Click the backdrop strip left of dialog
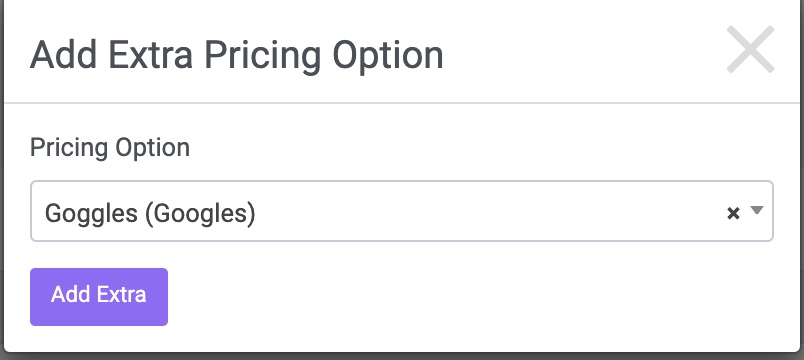Screen dimensions: 804x360 [x=2, y=179]
